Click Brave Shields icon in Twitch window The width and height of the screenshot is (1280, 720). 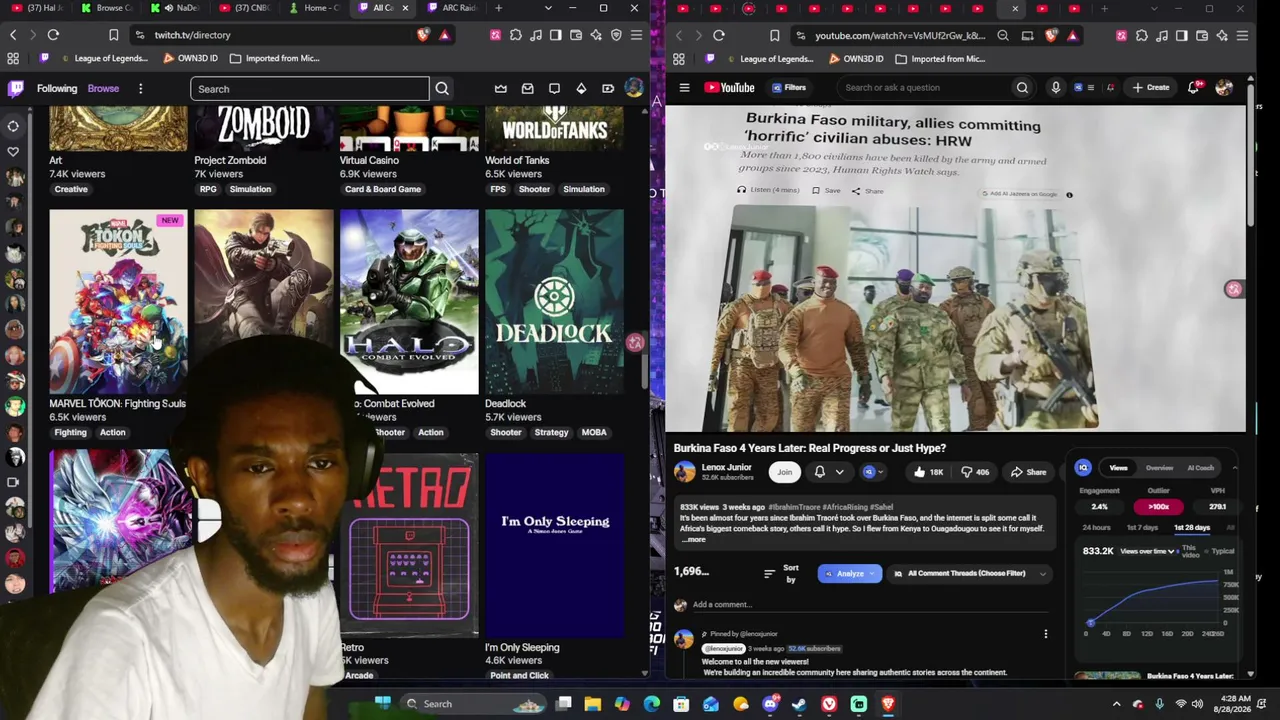(424, 35)
